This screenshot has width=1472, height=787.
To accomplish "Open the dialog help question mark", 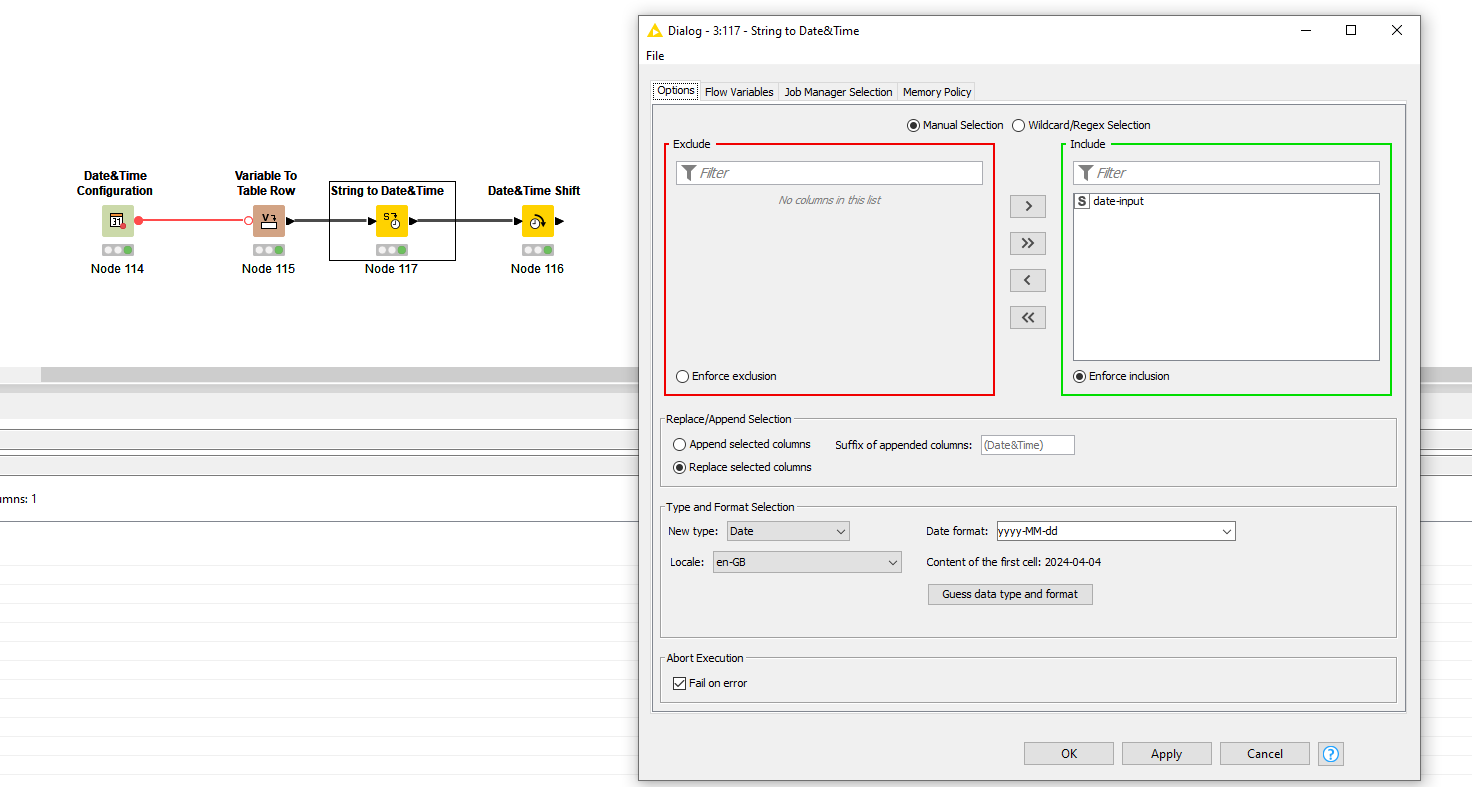I will 1330,753.
